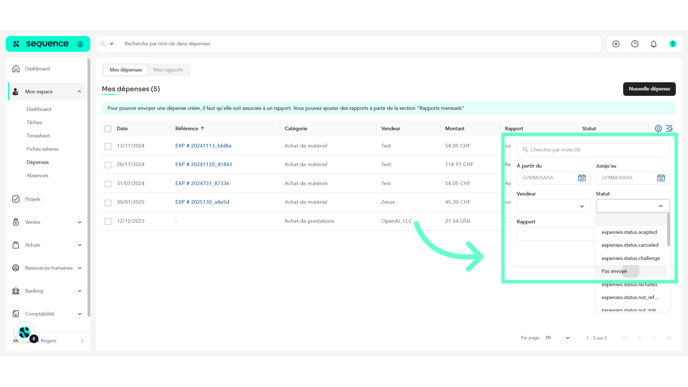Open the notifications bell icon
This screenshot has height=387, width=688.
(654, 44)
